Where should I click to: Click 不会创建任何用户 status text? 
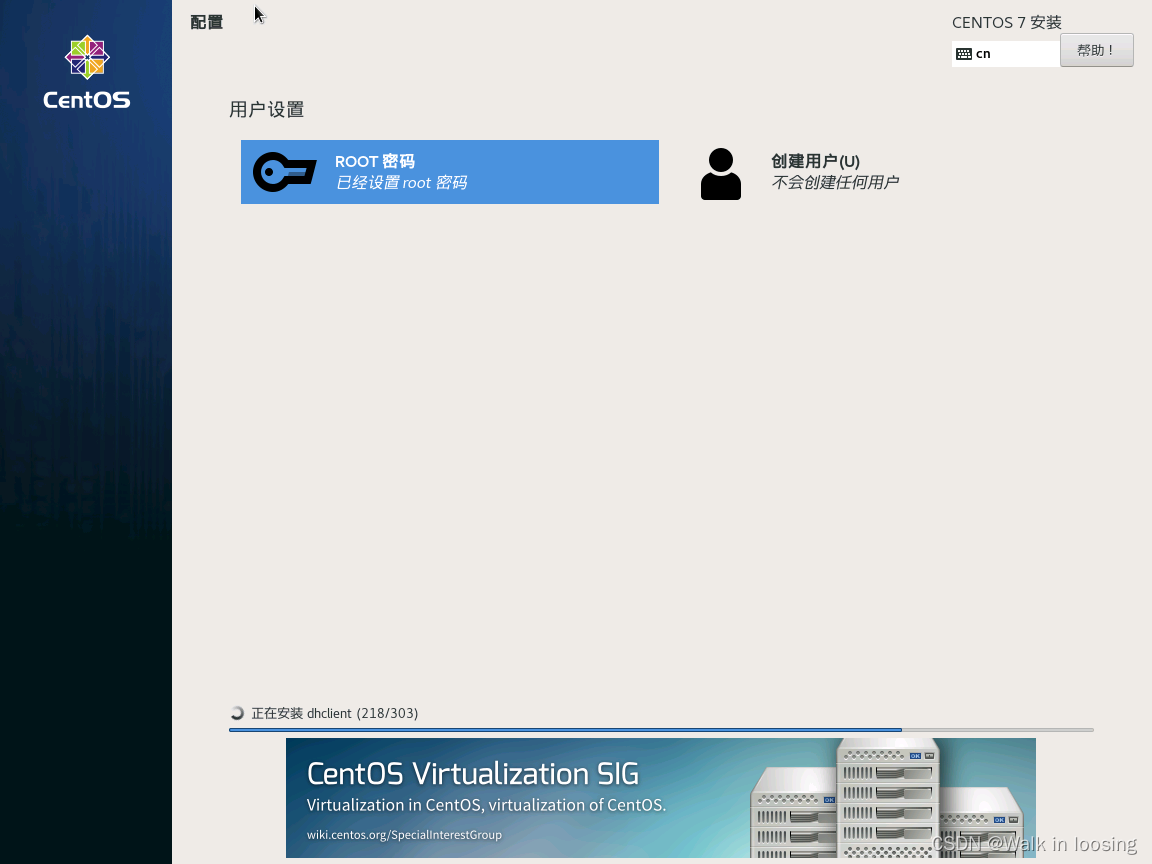tap(835, 182)
